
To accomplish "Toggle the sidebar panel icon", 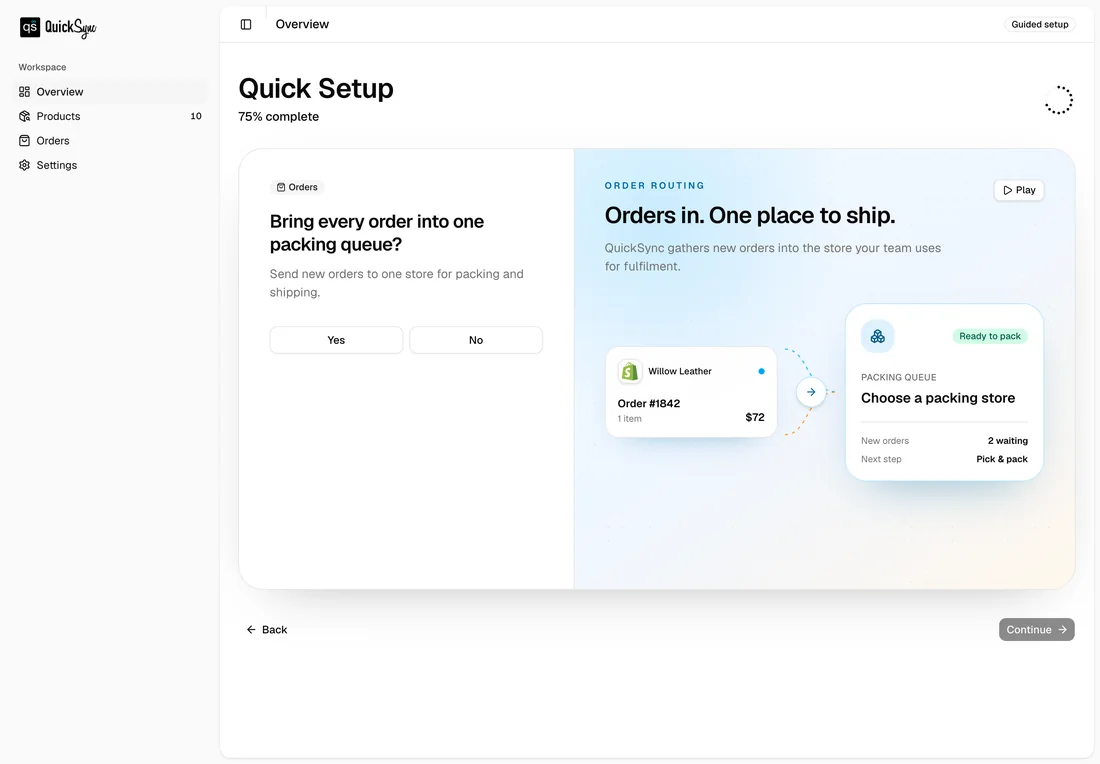I will (246, 25).
